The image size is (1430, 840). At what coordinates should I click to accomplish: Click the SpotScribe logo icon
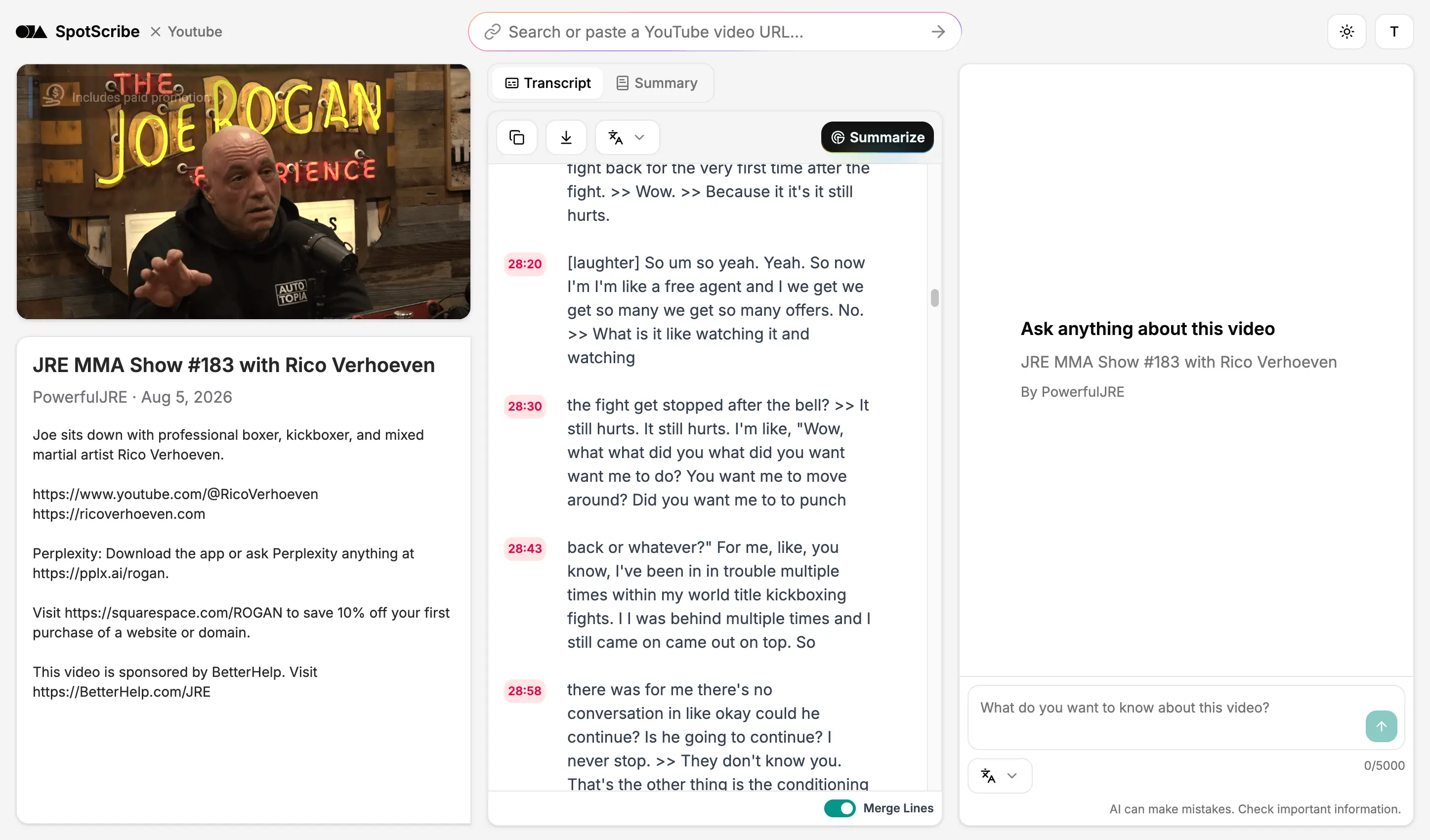tap(31, 32)
